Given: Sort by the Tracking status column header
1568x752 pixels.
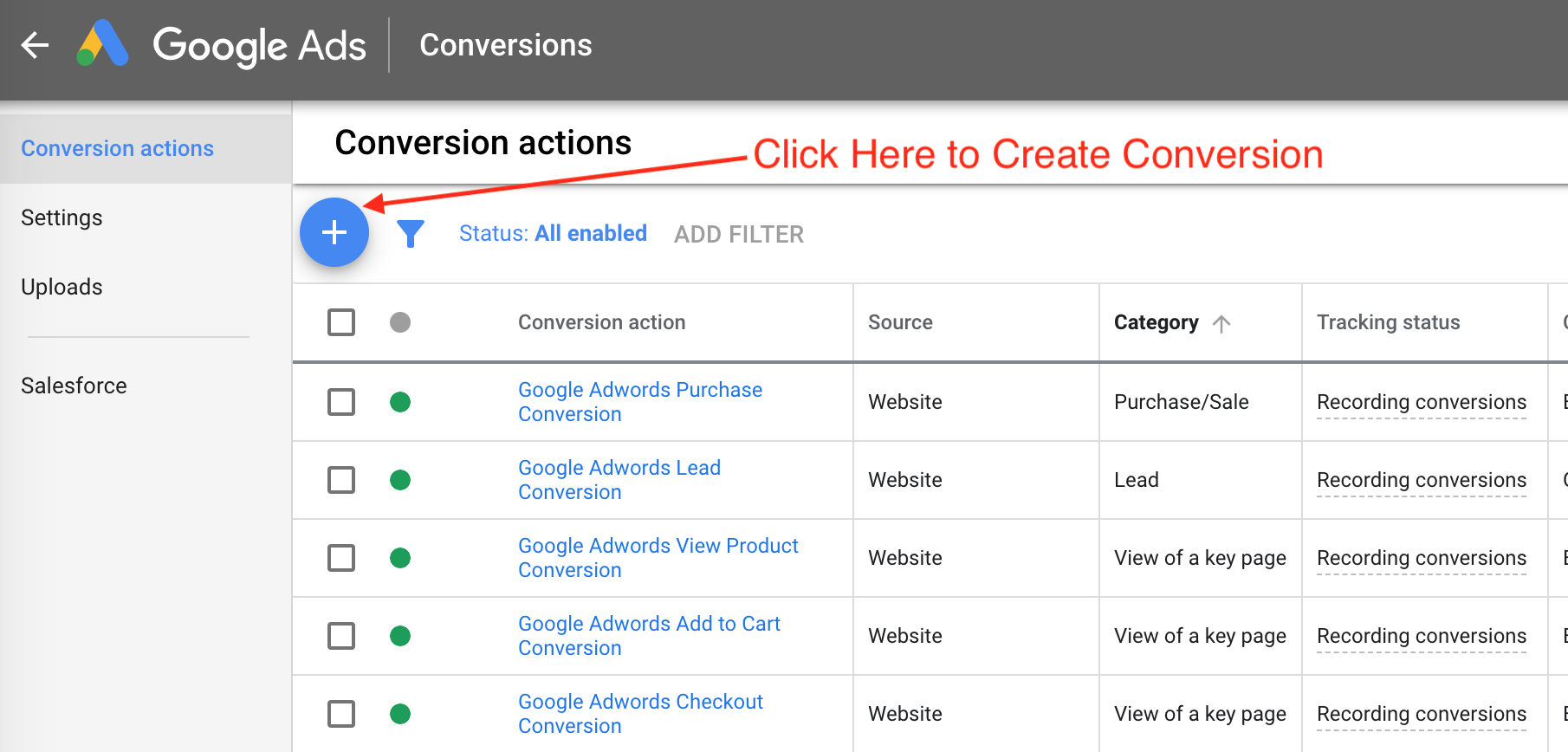Looking at the screenshot, I should tap(1388, 322).
